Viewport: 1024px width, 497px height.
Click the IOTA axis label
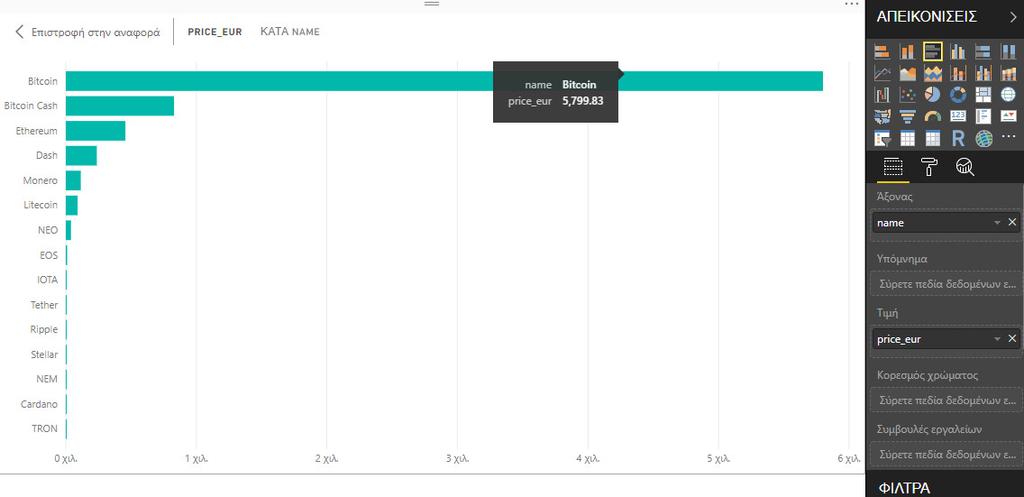[x=48, y=280]
